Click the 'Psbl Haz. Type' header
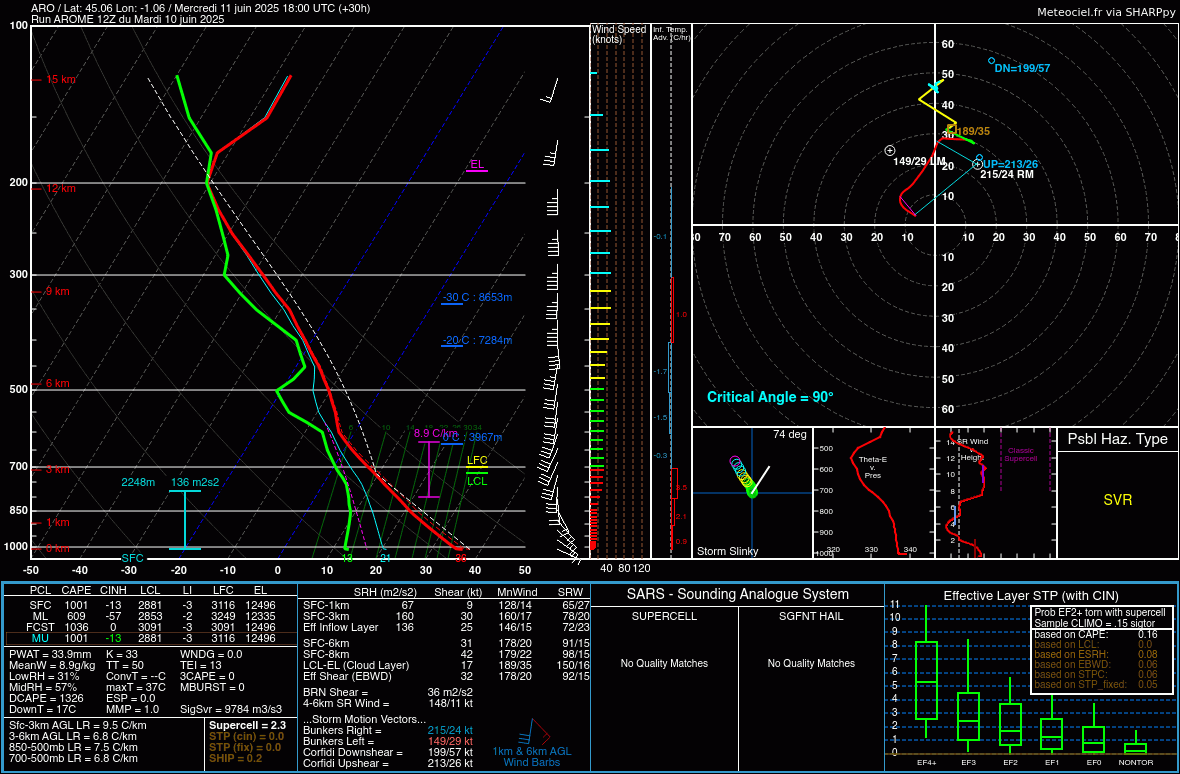Viewport: 1180px width, 774px height. pyautogui.click(x=1118, y=439)
